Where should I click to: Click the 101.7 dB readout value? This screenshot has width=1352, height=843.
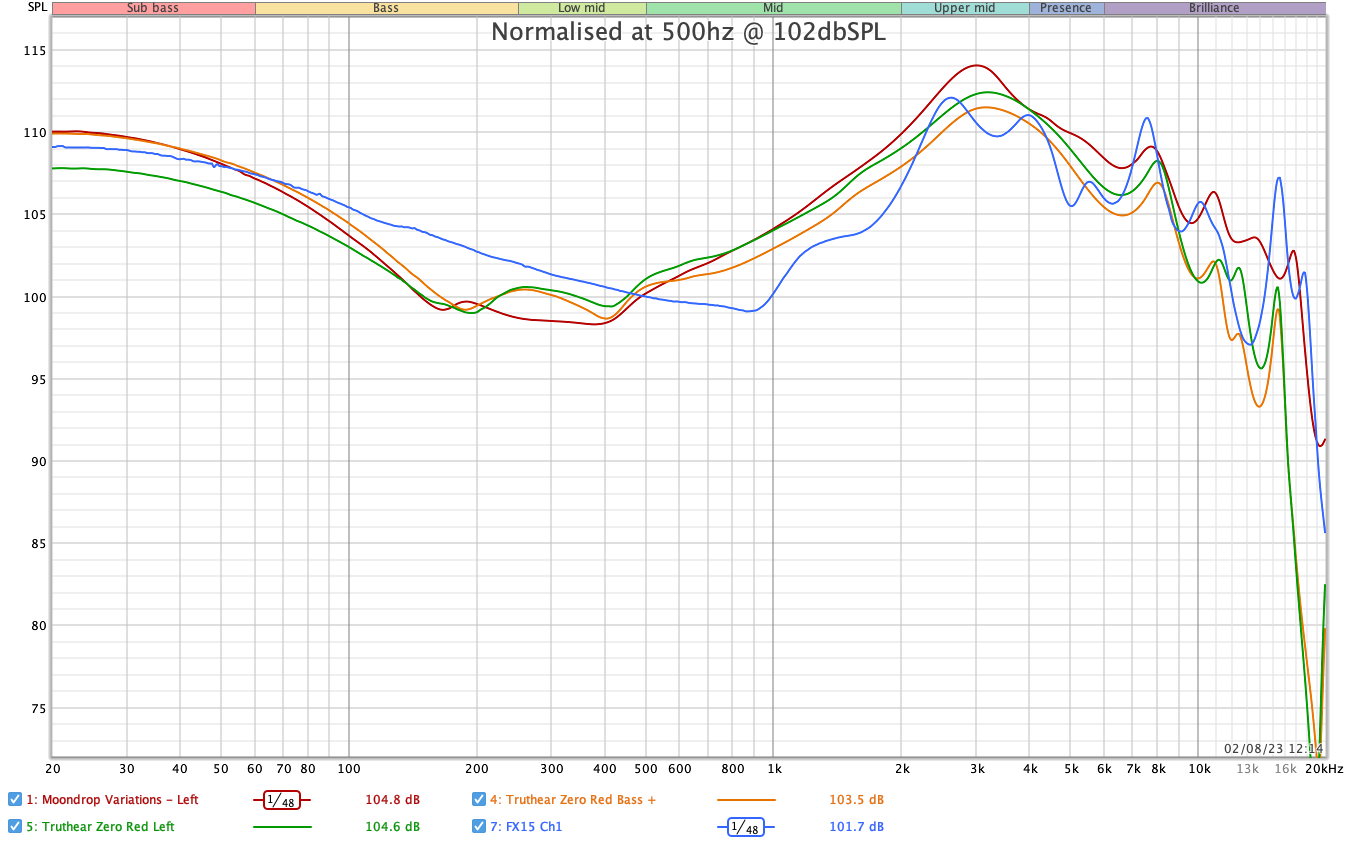[856, 827]
